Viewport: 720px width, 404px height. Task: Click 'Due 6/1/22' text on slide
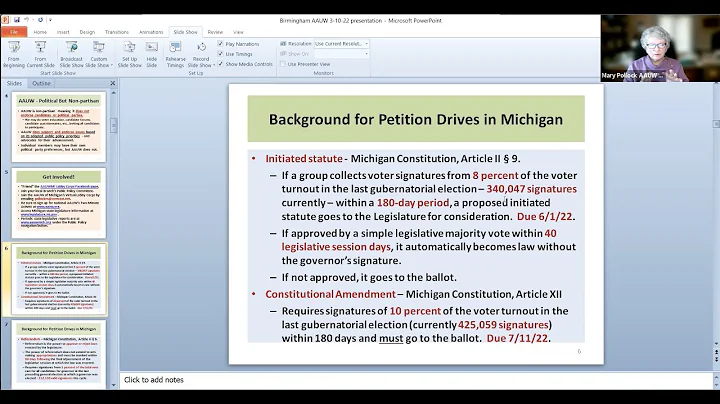(x=545, y=217)
